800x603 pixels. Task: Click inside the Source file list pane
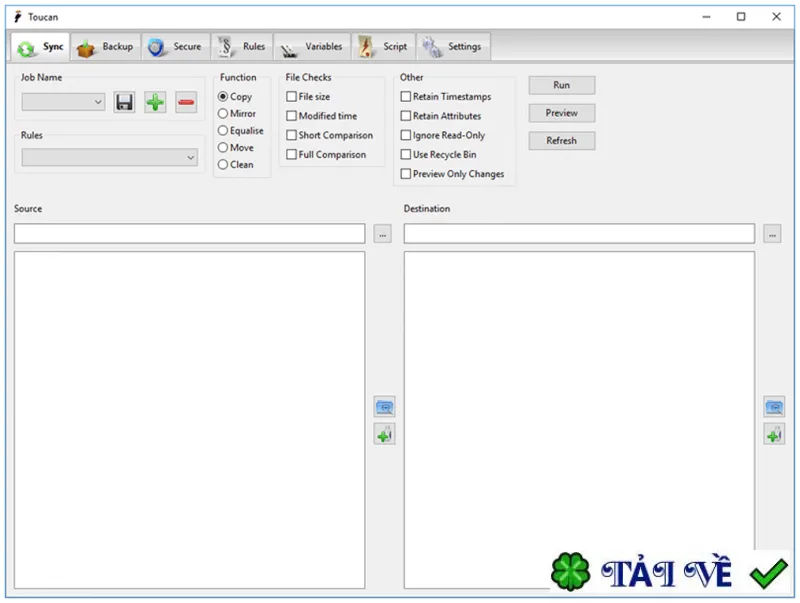coord(190,420)
